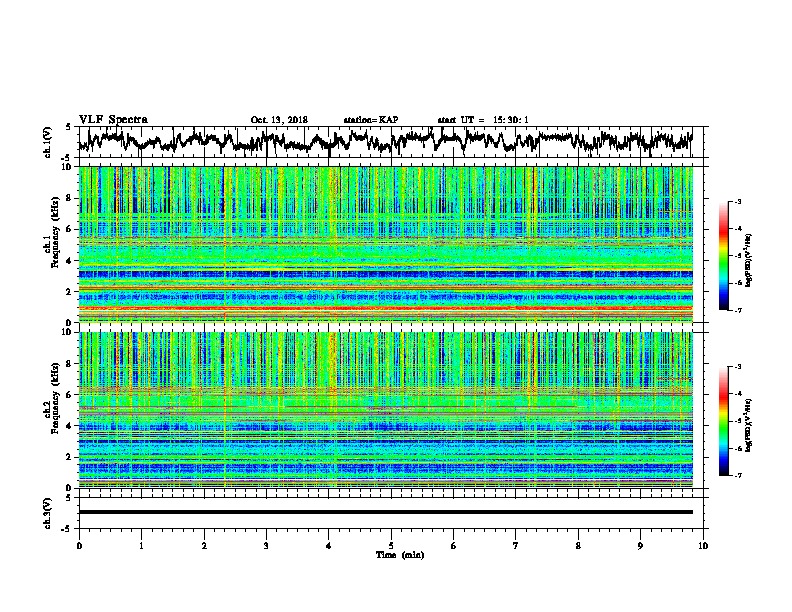Click time axis tick label "8"
The width and height of the screenshot is (792, 612).
pos(578,546)
